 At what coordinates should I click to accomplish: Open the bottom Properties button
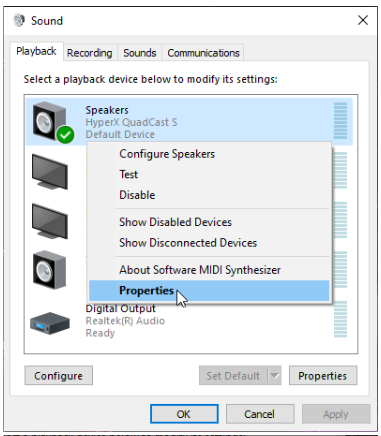pos(323,376)
